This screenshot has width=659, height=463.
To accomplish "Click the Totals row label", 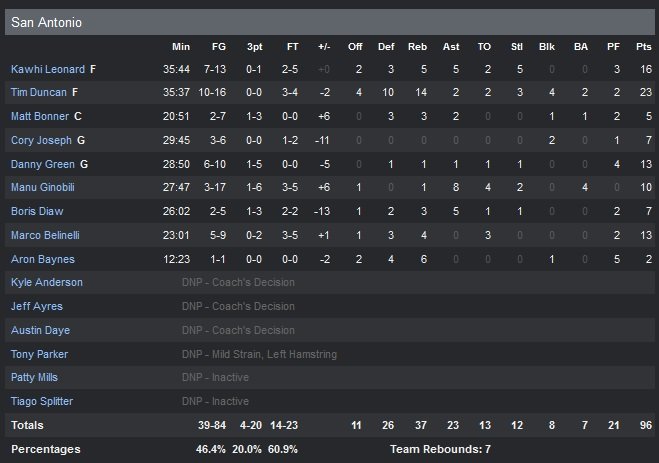I will [x=28, y=426].
